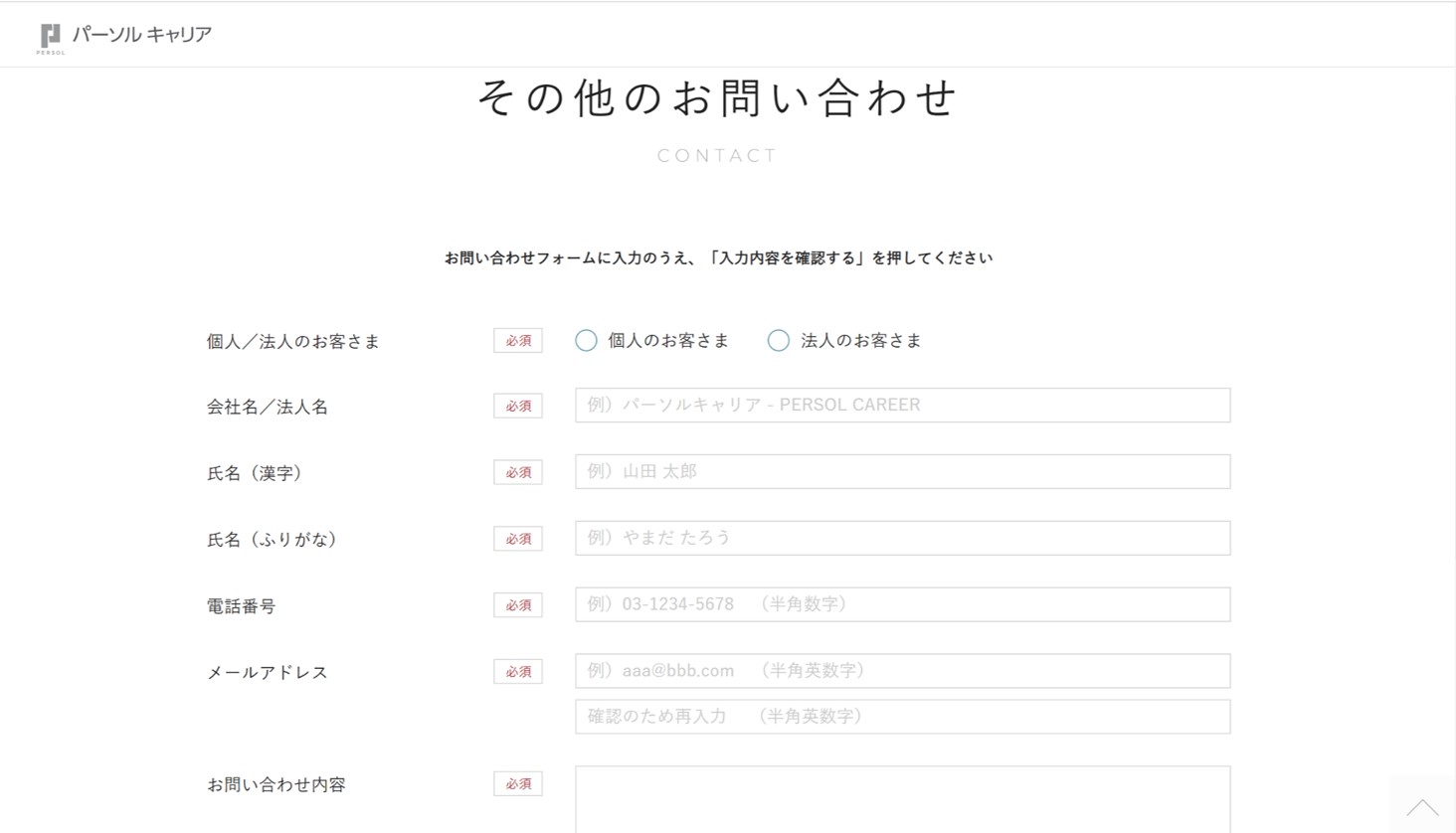The width and height of the screenshot is (1456, 833).
Task: Click the 電話番号 label
Action: (x=242, y=605)
